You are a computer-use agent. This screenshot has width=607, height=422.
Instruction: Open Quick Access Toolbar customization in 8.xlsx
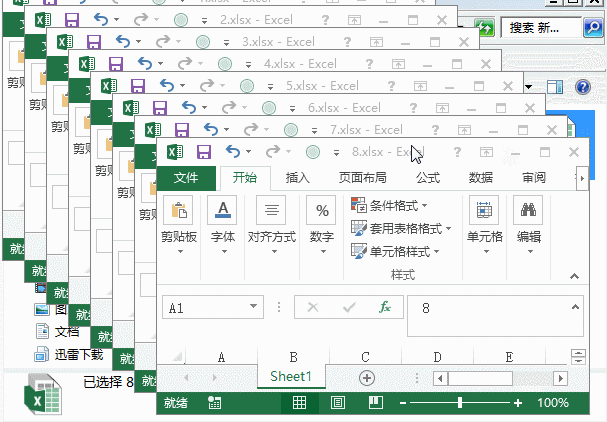336,153
